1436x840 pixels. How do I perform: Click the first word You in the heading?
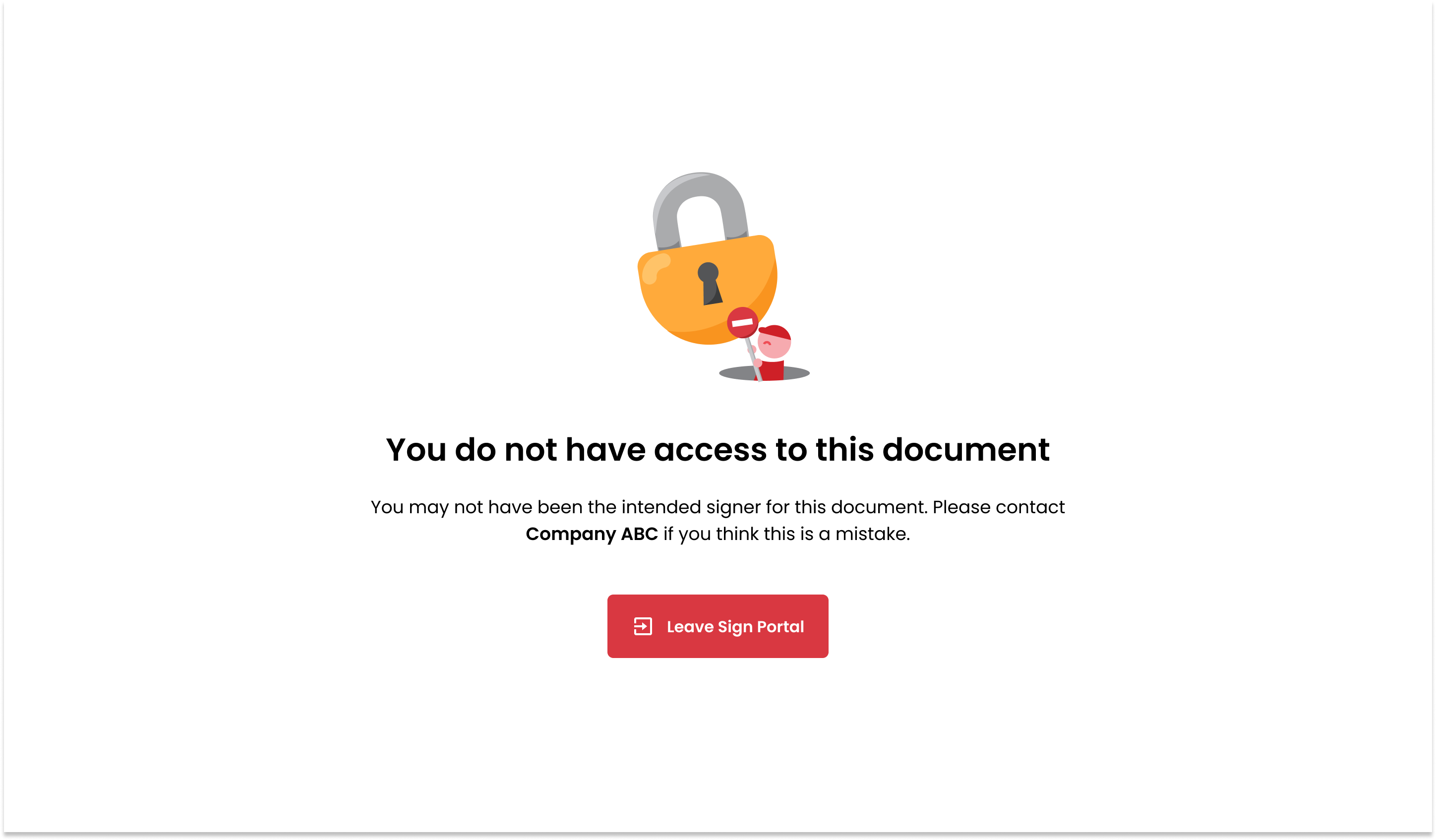tap(416, 450)
